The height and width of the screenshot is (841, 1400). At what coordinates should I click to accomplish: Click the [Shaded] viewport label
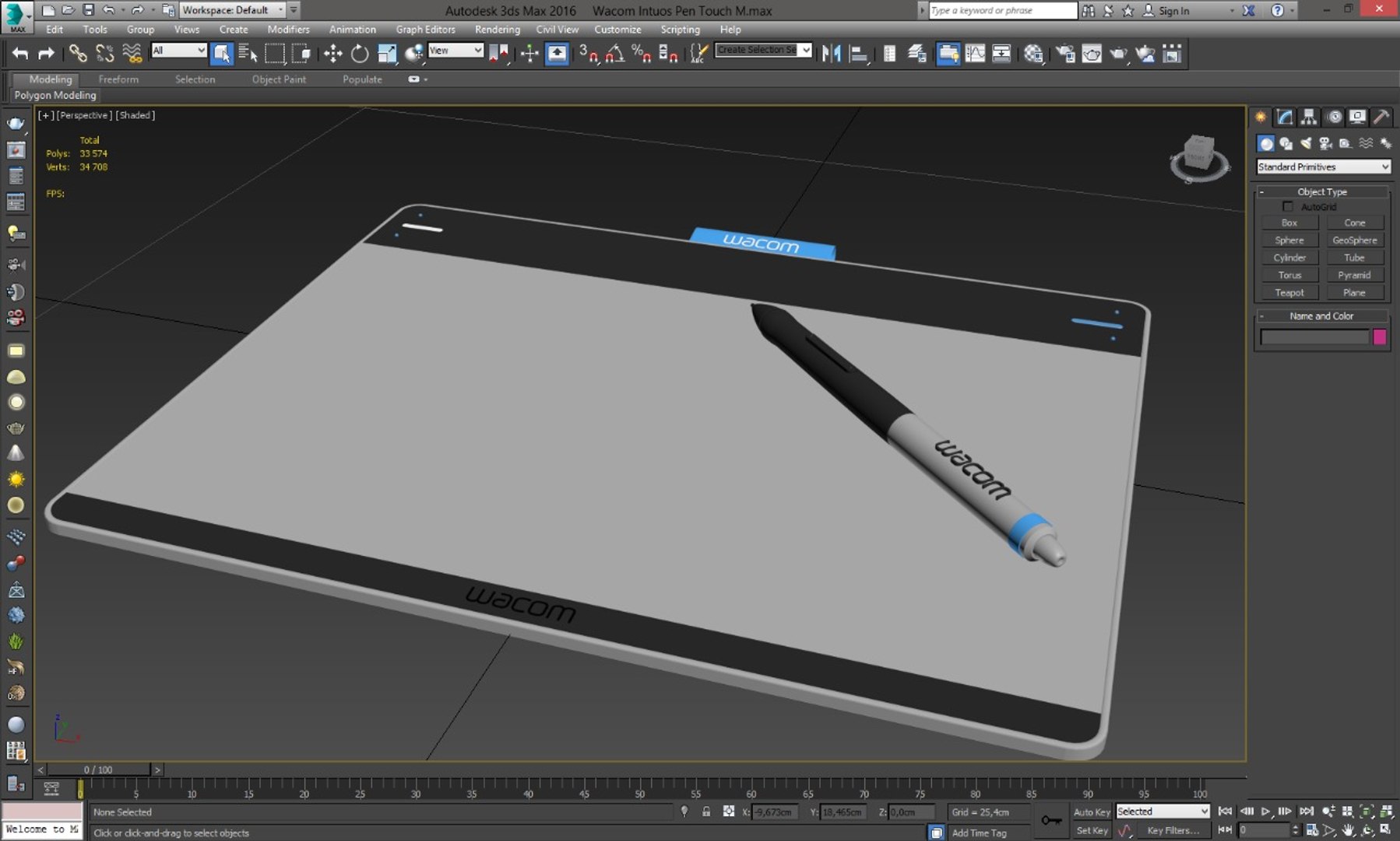[x=135, y=115]
